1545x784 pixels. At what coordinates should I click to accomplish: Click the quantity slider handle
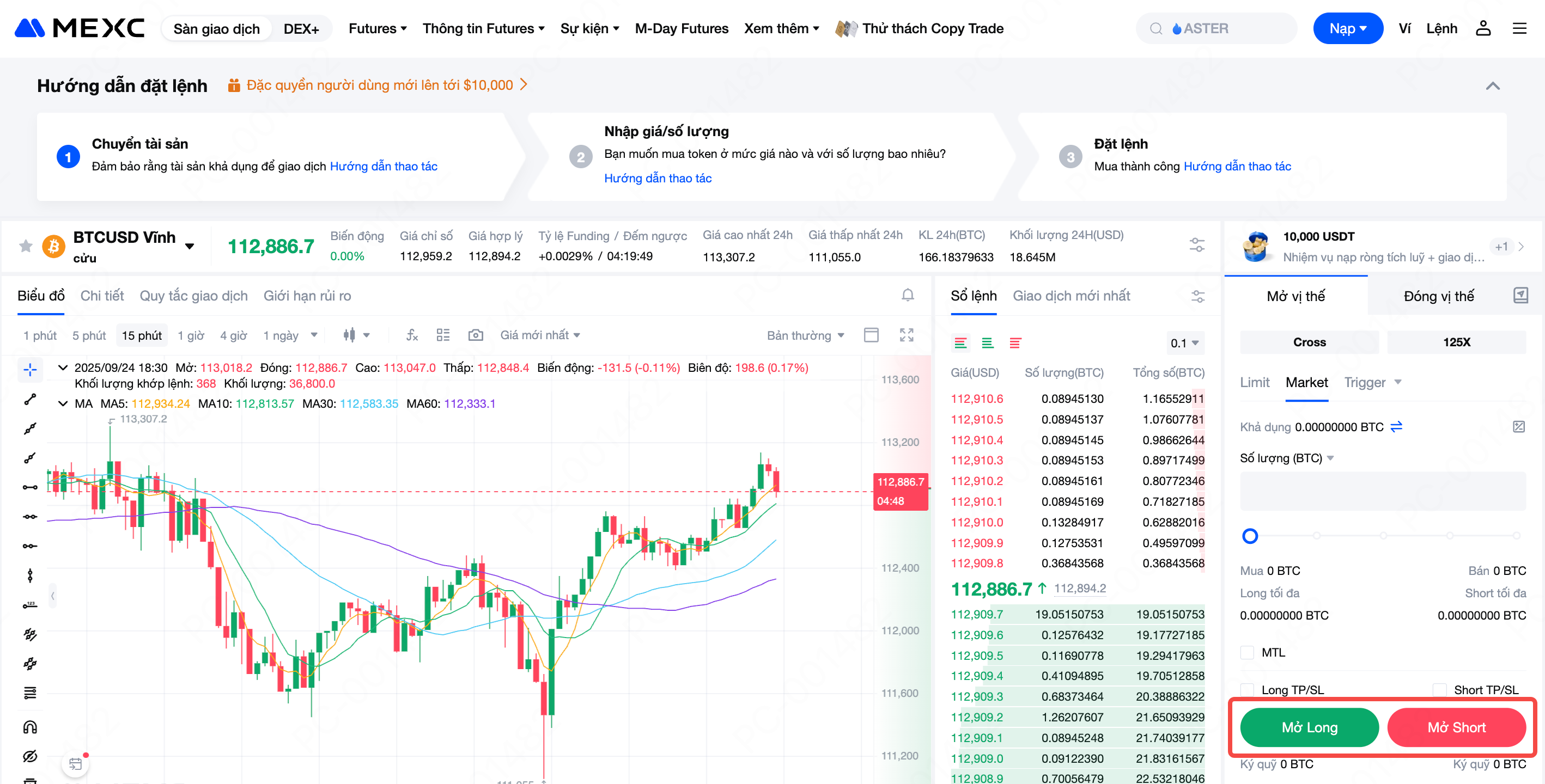[1250, 536]
